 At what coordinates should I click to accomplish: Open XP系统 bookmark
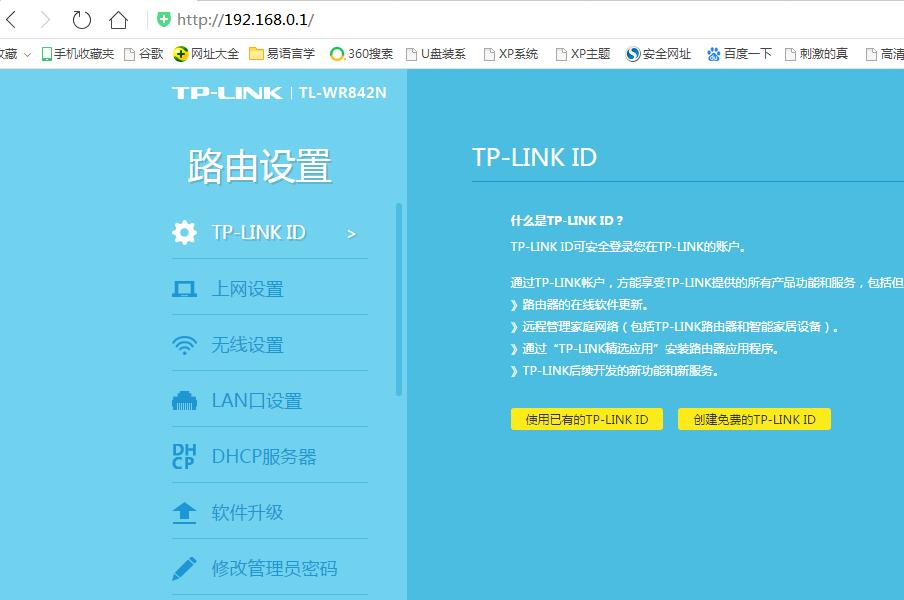[511, 54]
